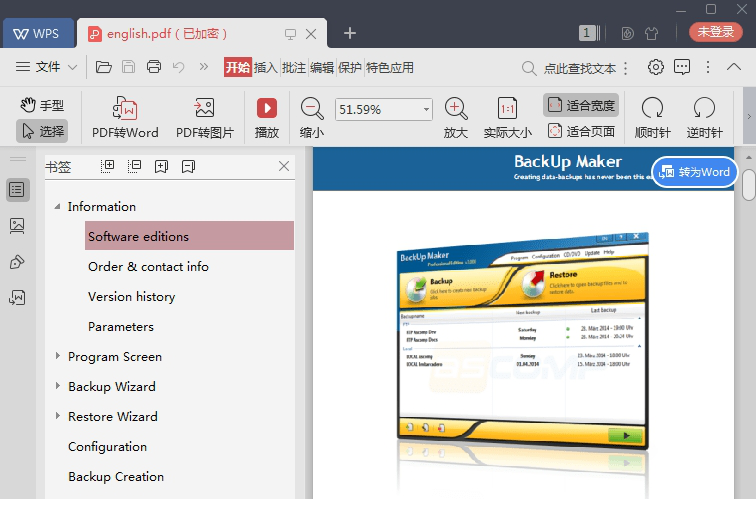The height and width of the screenshot is (518, 756).
Task: Click the feedback chat bubble icon
Action: 682,67
